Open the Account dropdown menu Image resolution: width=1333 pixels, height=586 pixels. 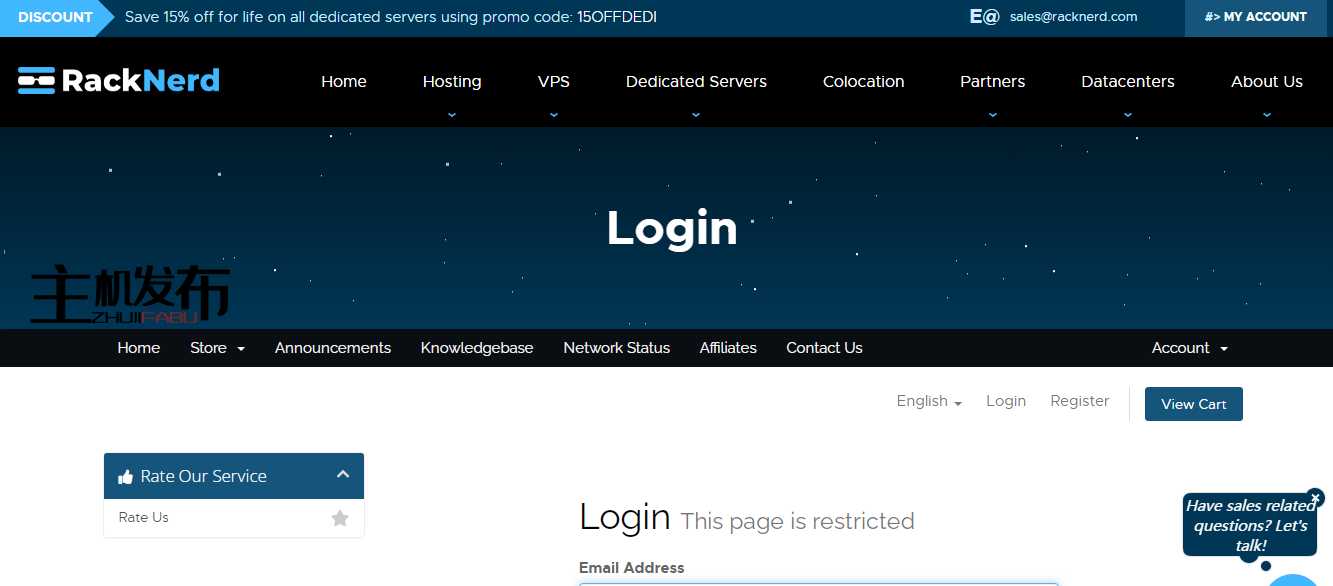coord(1189,348)
